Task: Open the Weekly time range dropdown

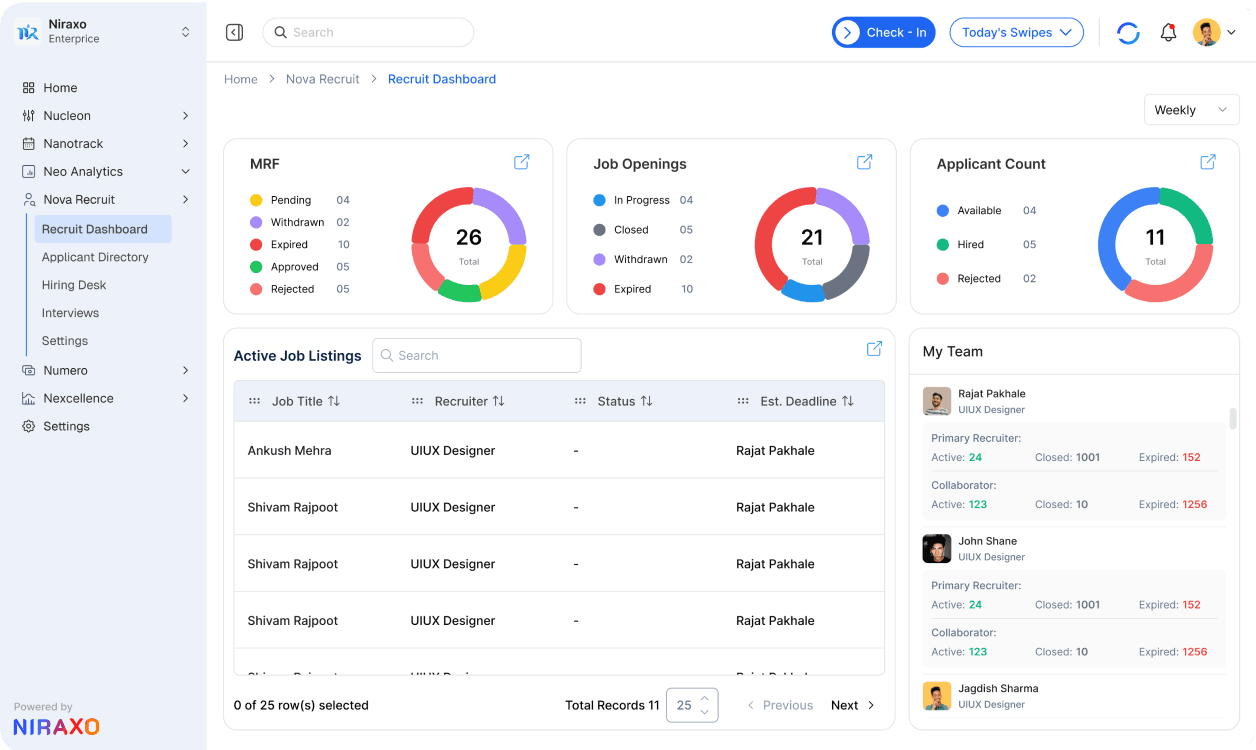Action: (x=1191, y=109)
